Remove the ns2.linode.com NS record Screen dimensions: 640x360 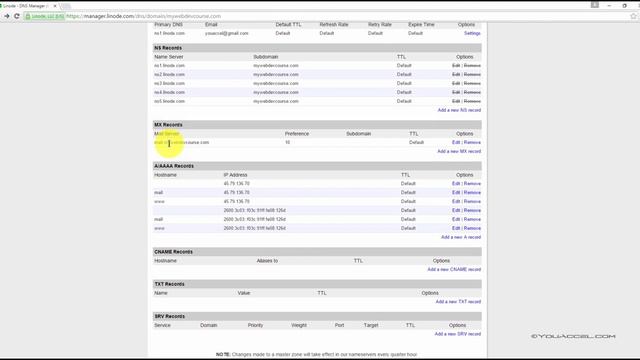tap(472, 75)
